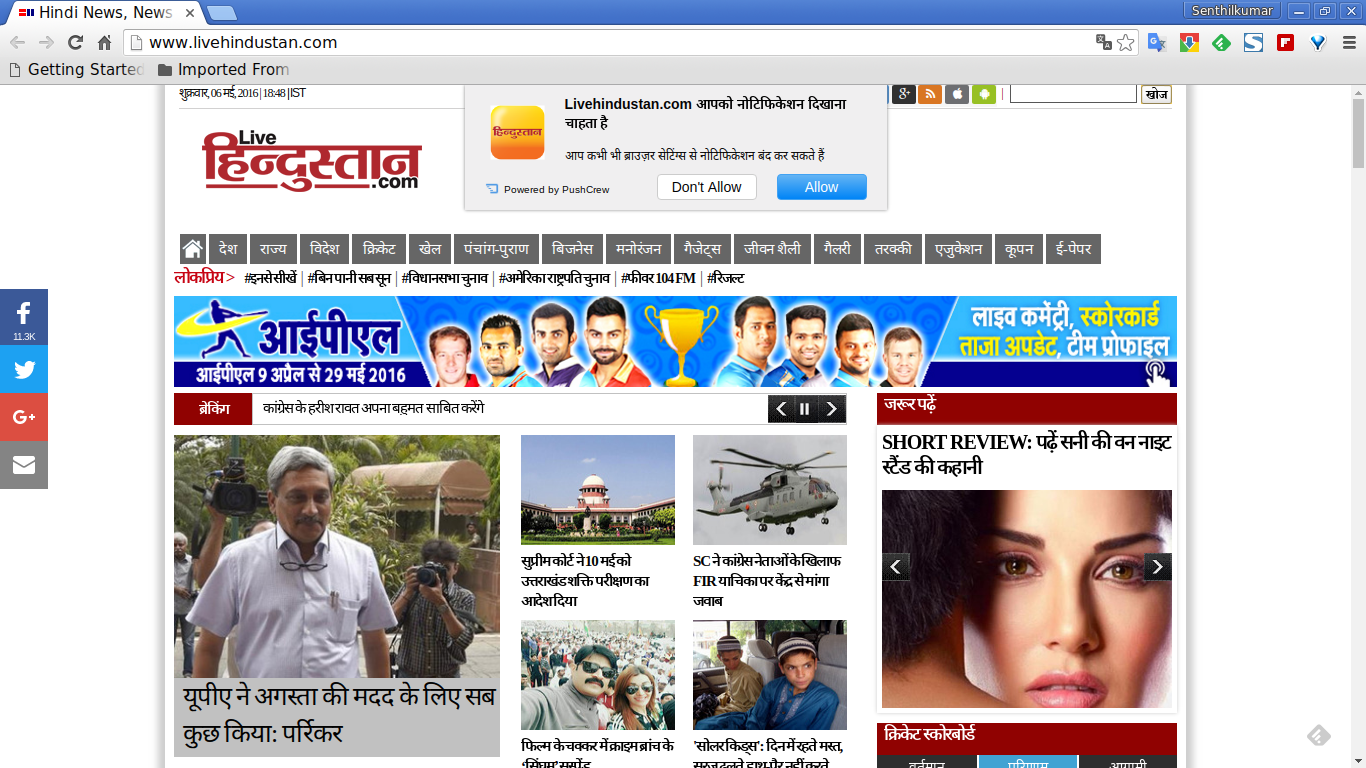Go to previous slide in the short review carousel
The image size is (1366, 768).
[896, 567]
